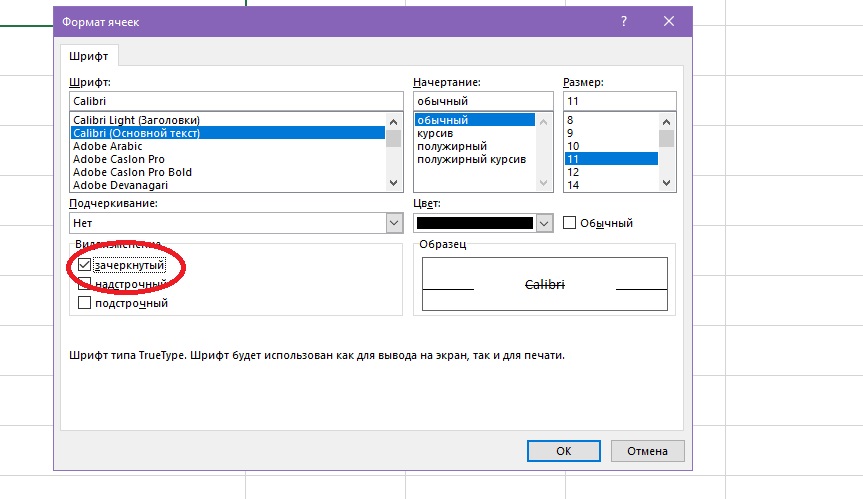Viewport: 863px width, 499px height.
Task: Check the Обычный font checkbox
Action: (570, 223)
